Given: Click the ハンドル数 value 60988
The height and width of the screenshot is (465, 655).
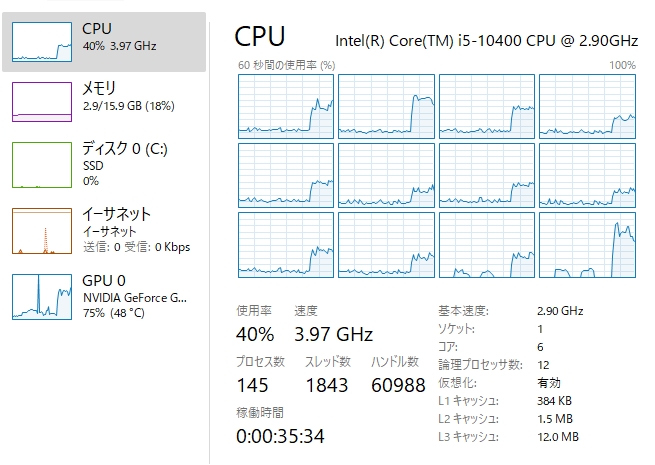Looking at the screenshot, I should click(x=396, y=385).
